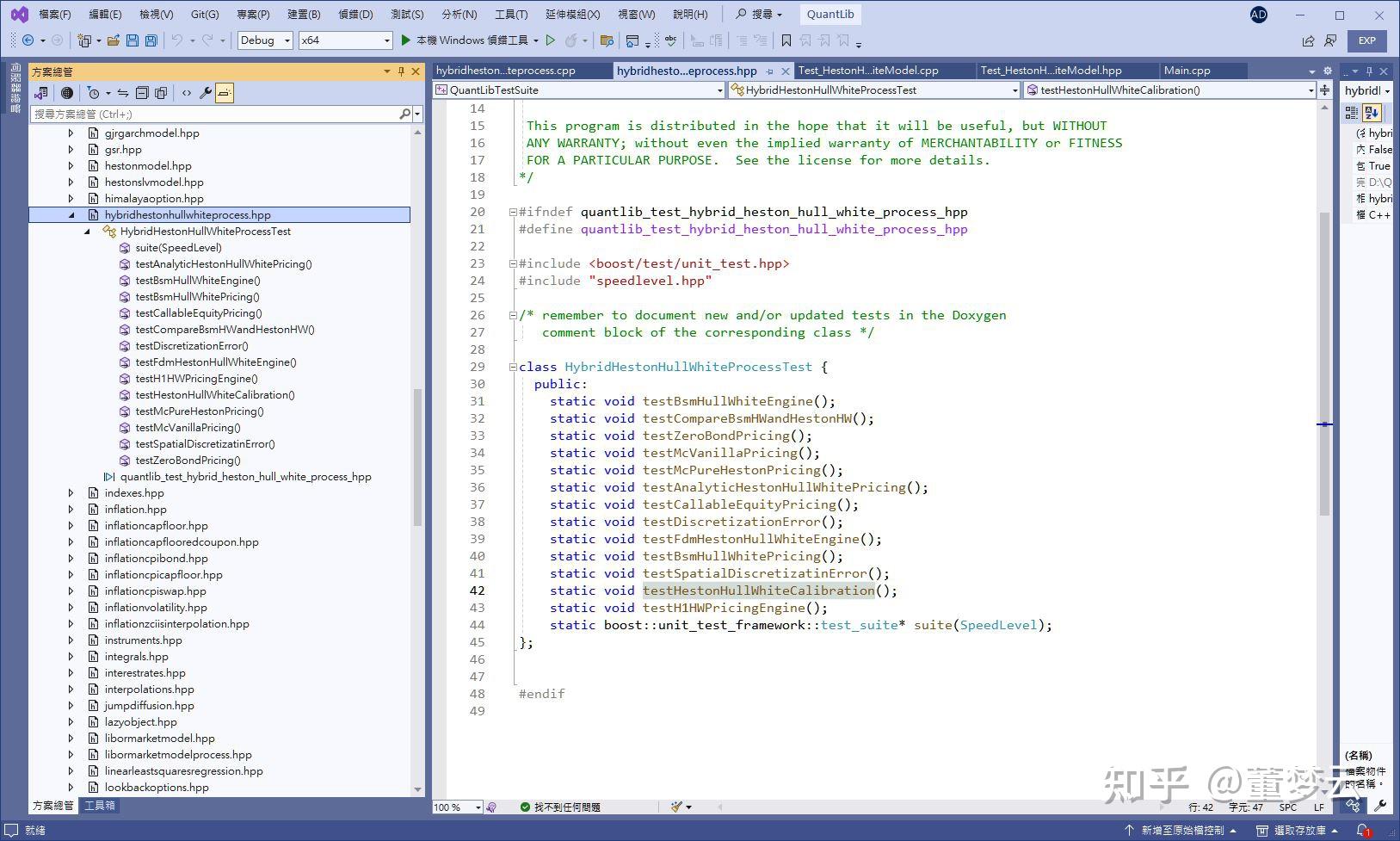Viewport: 1400px width, 841px height.
Task: Click Solution Explorer sync with active document icon
Action: pos(123,93)
